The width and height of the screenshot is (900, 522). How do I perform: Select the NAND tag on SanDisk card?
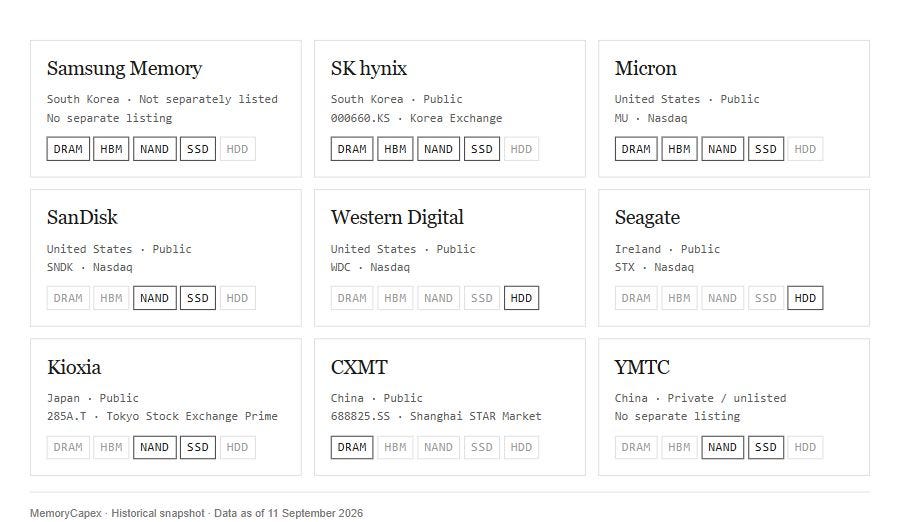(x=154, y=298)
